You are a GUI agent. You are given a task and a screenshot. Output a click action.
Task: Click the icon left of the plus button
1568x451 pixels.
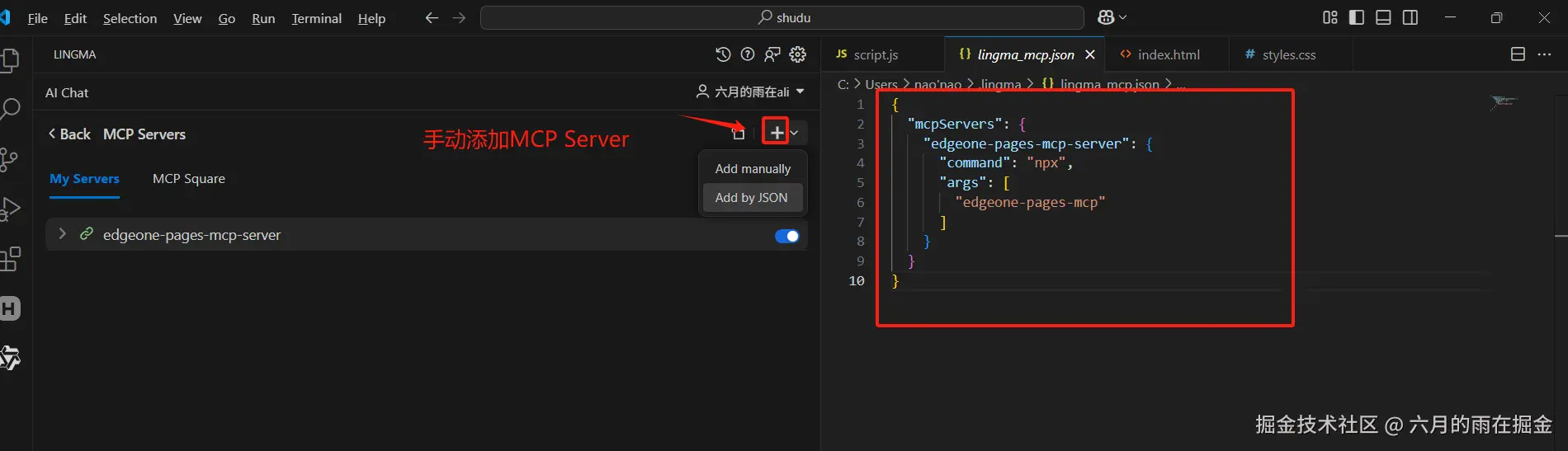click(739, 133)
